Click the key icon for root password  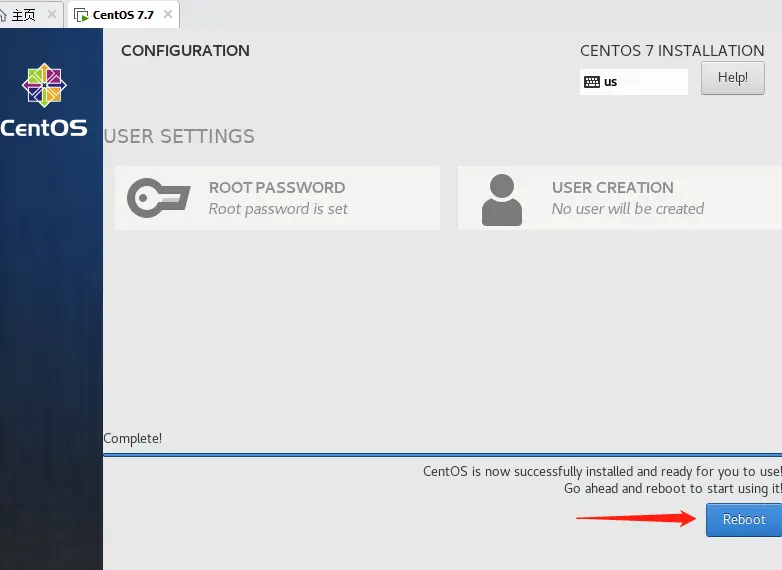(x=159, y=198)
